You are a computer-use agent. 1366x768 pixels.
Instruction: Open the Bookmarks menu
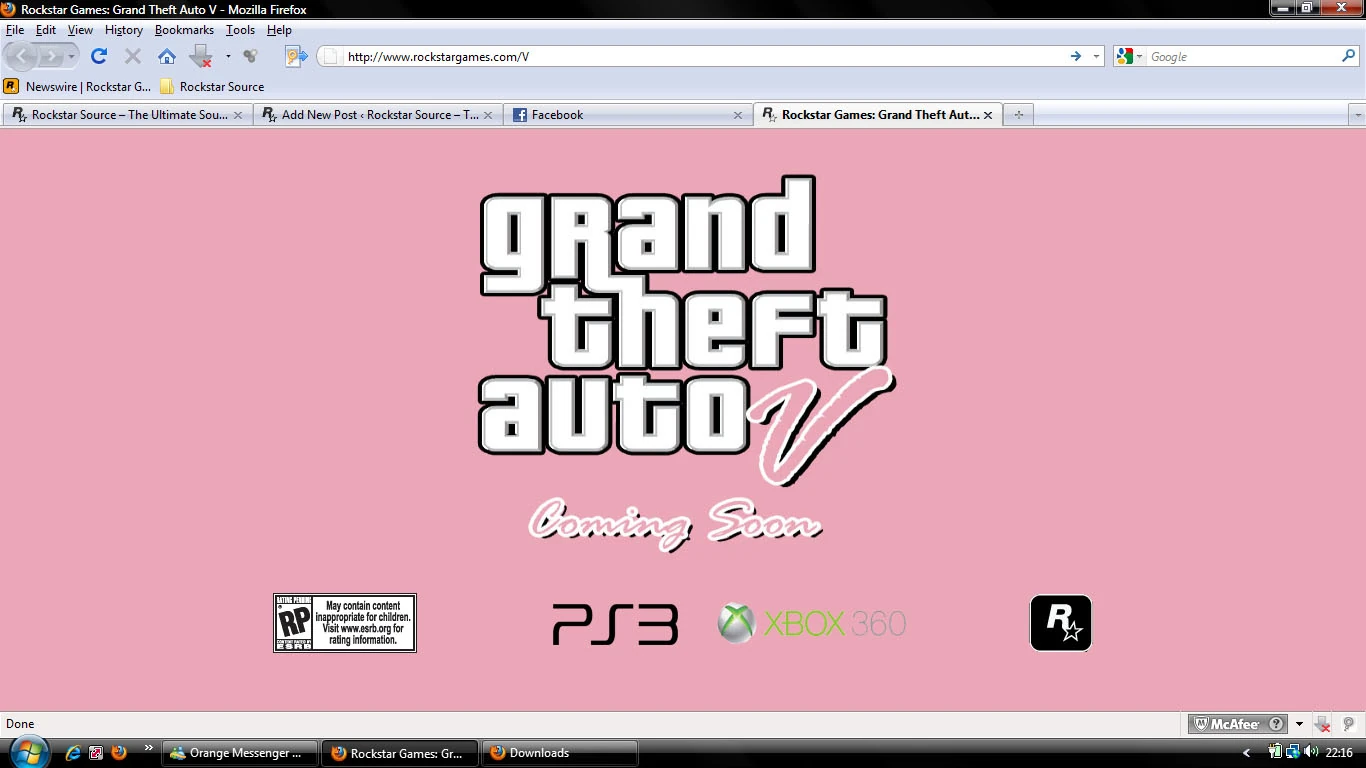pyautogui.click(x=184, y=30)
